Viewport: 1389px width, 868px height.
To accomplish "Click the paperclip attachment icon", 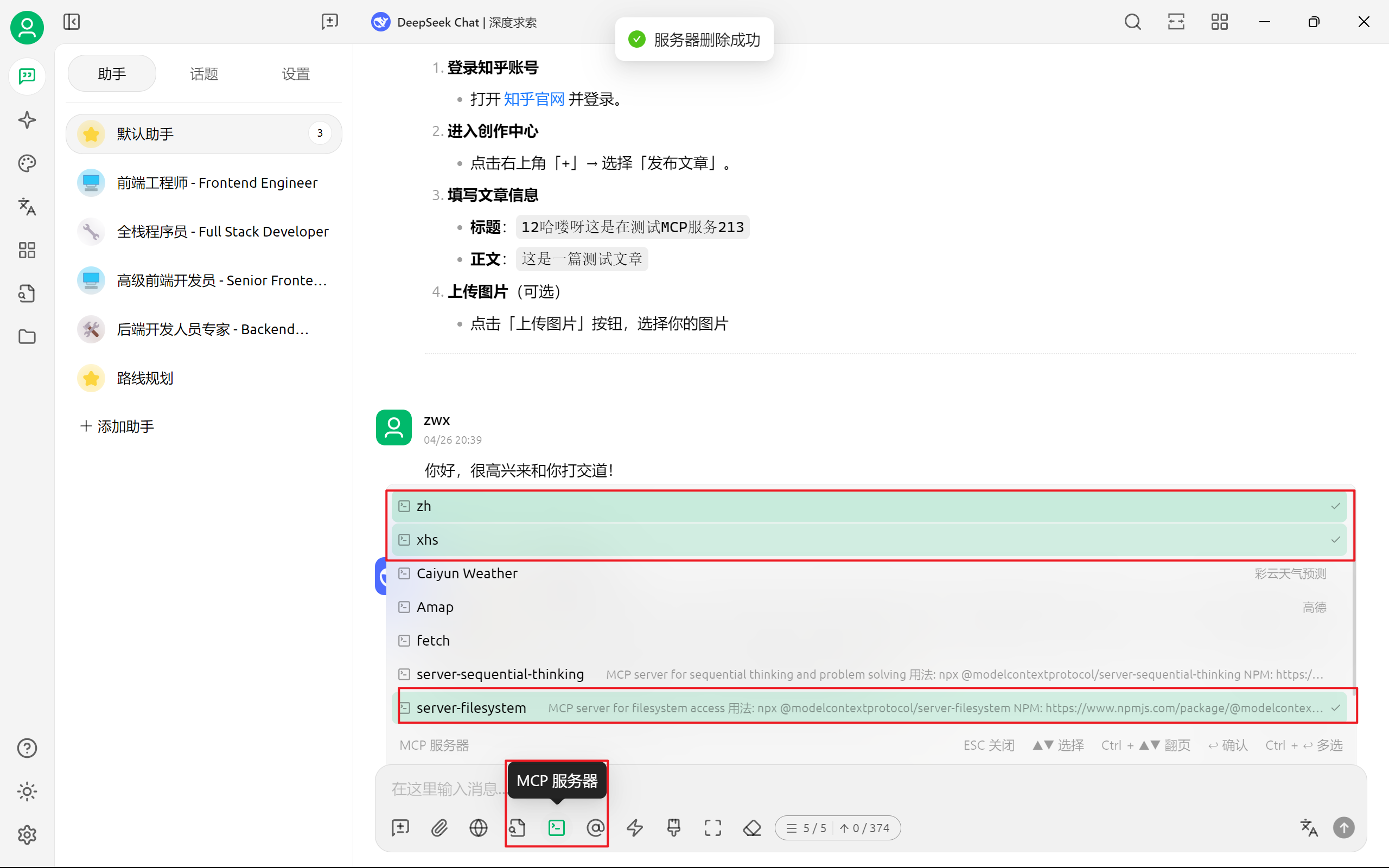I will coord(439,827).
